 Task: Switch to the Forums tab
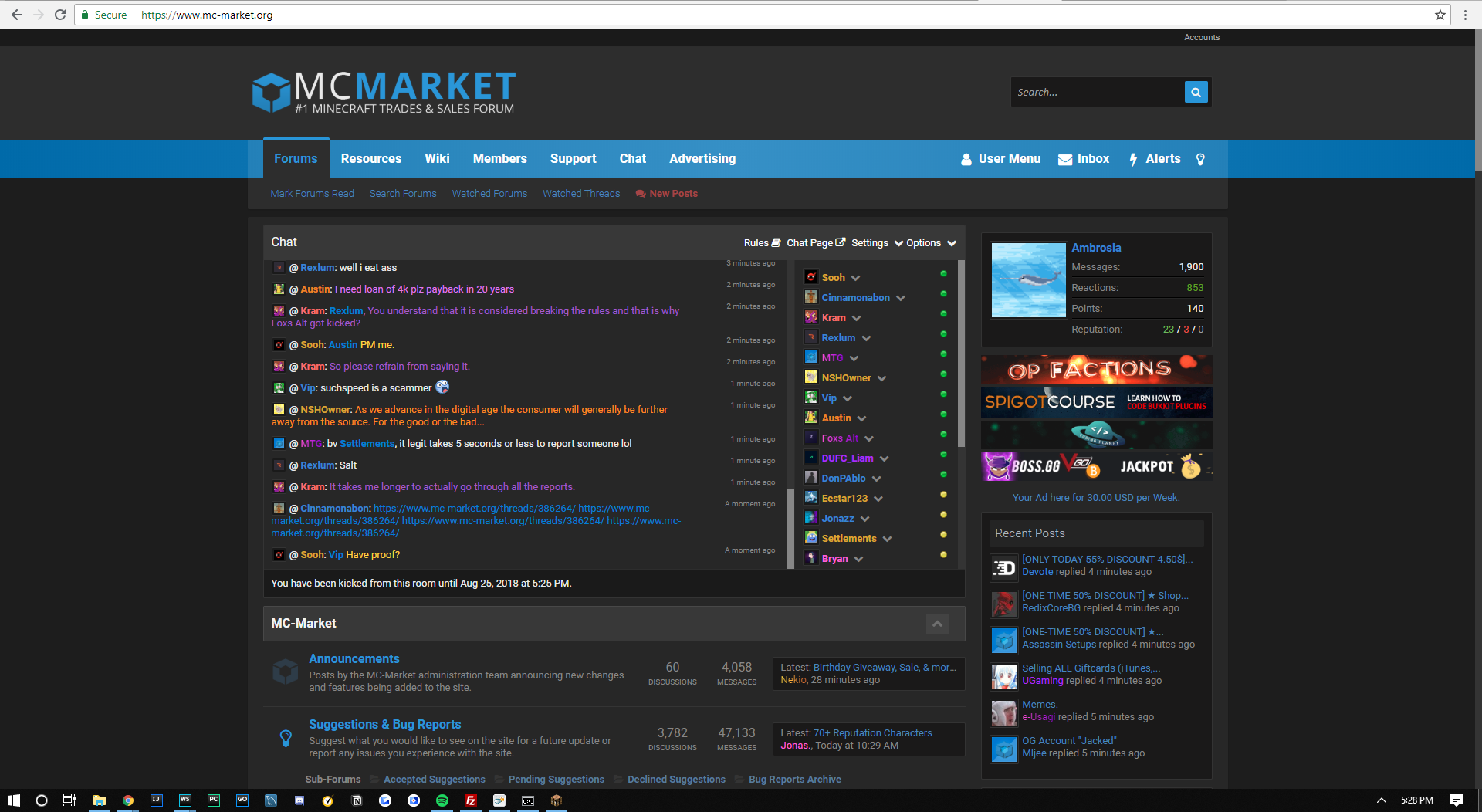296,158
